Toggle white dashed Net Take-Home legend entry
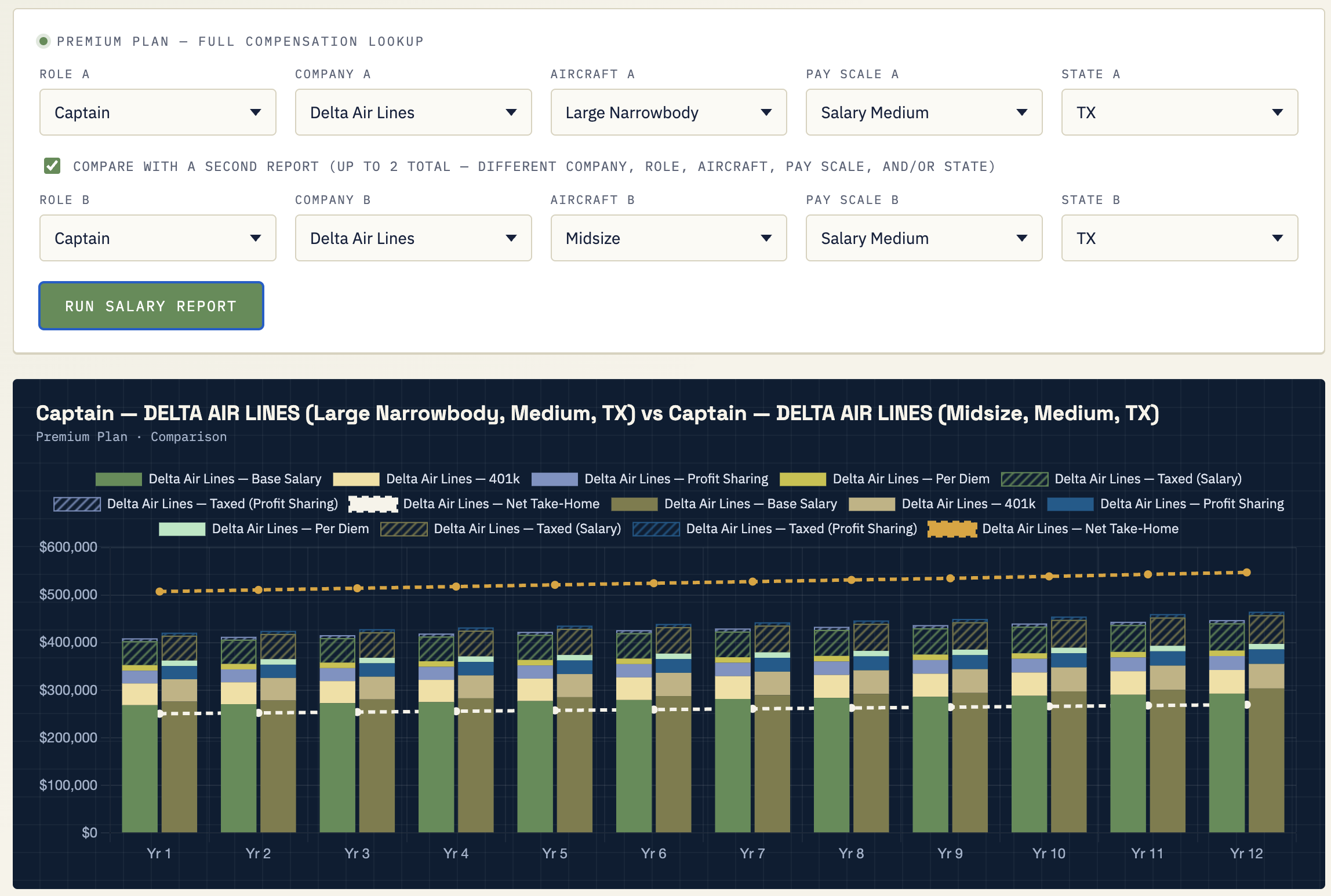Viewport: 1331px width, 896px height. pos(373,504)
